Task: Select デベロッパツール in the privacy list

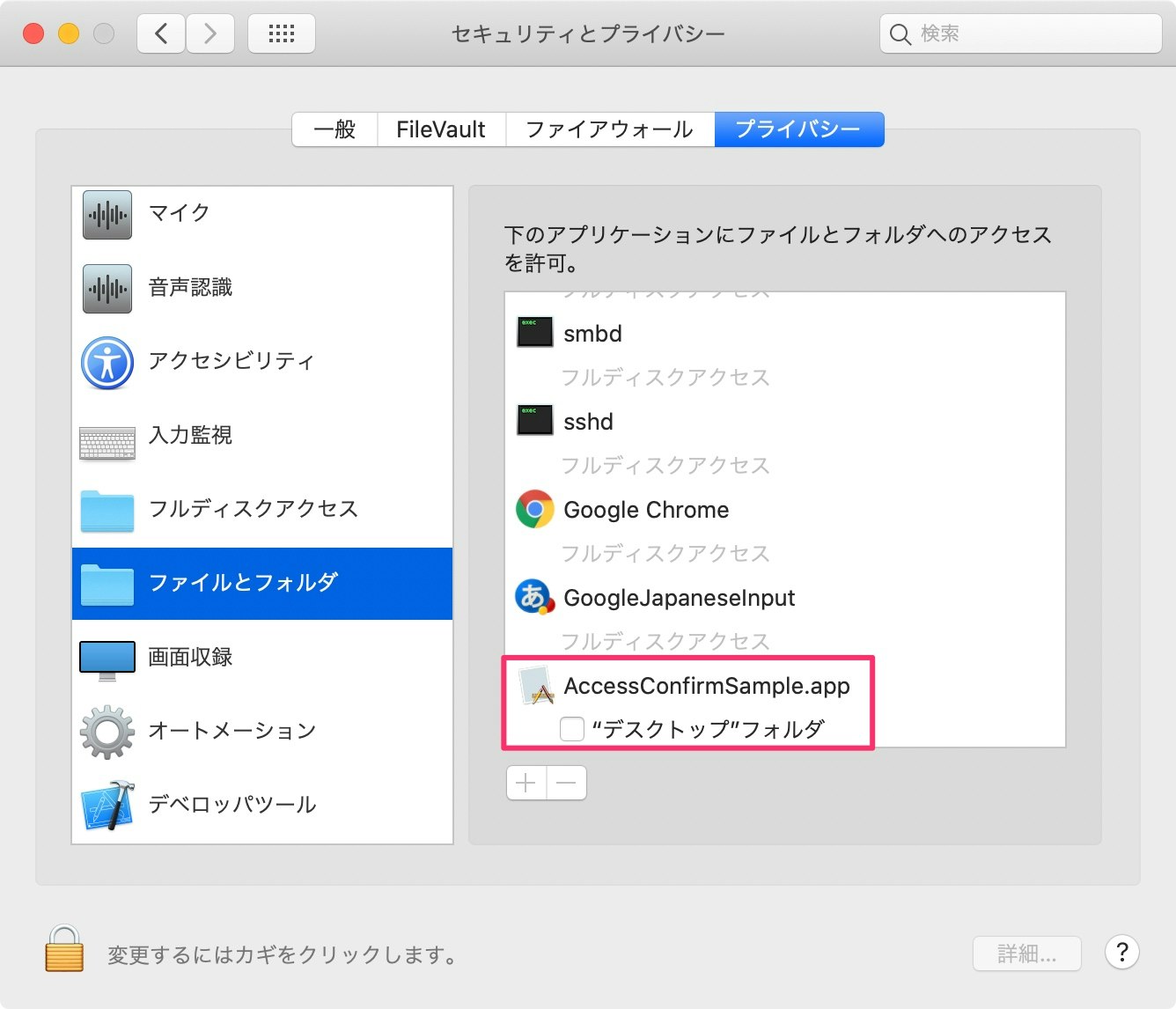Action: (x=262, y=806)
